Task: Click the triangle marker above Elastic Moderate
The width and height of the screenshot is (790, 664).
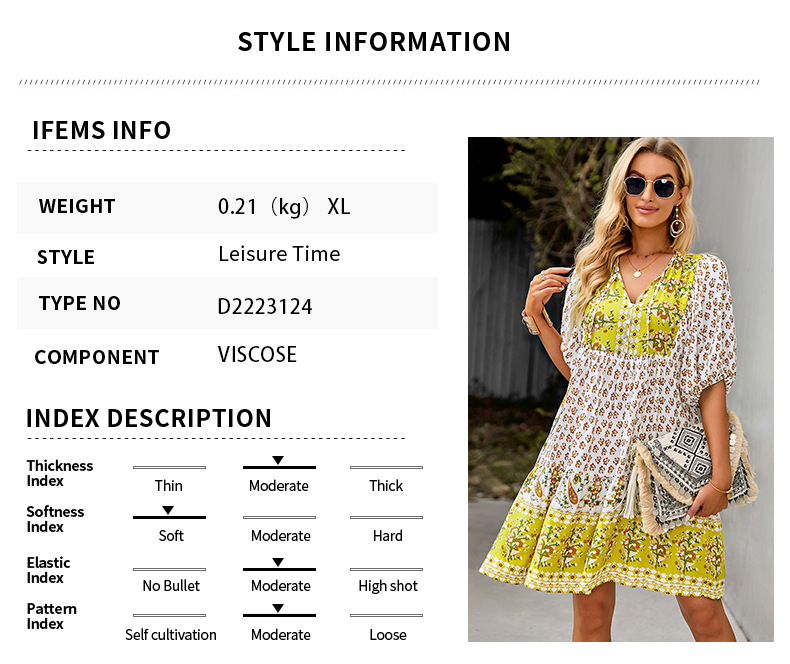Action: 278,562
